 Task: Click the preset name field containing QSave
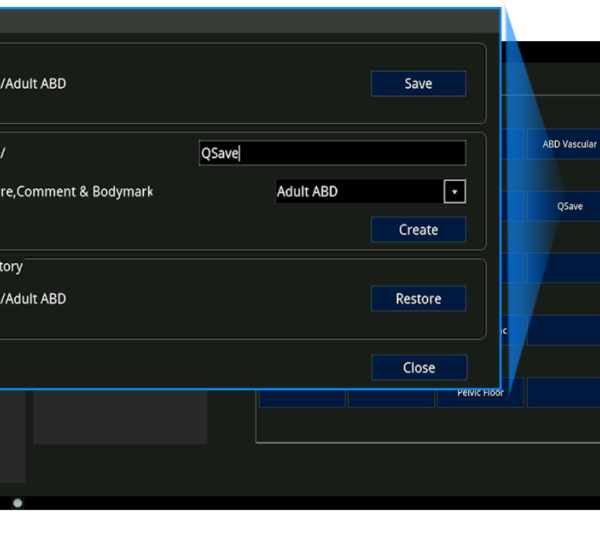pyautogui.click(x=331, y=153)
